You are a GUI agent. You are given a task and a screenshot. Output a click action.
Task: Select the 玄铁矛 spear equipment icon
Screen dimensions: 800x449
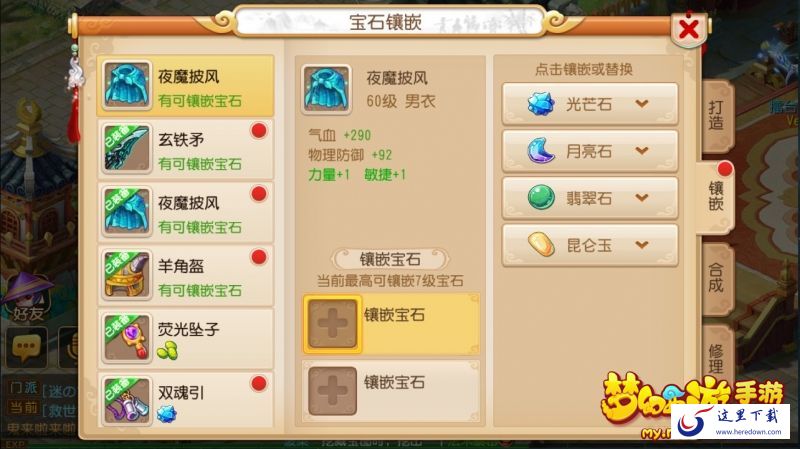coord(127,148)
